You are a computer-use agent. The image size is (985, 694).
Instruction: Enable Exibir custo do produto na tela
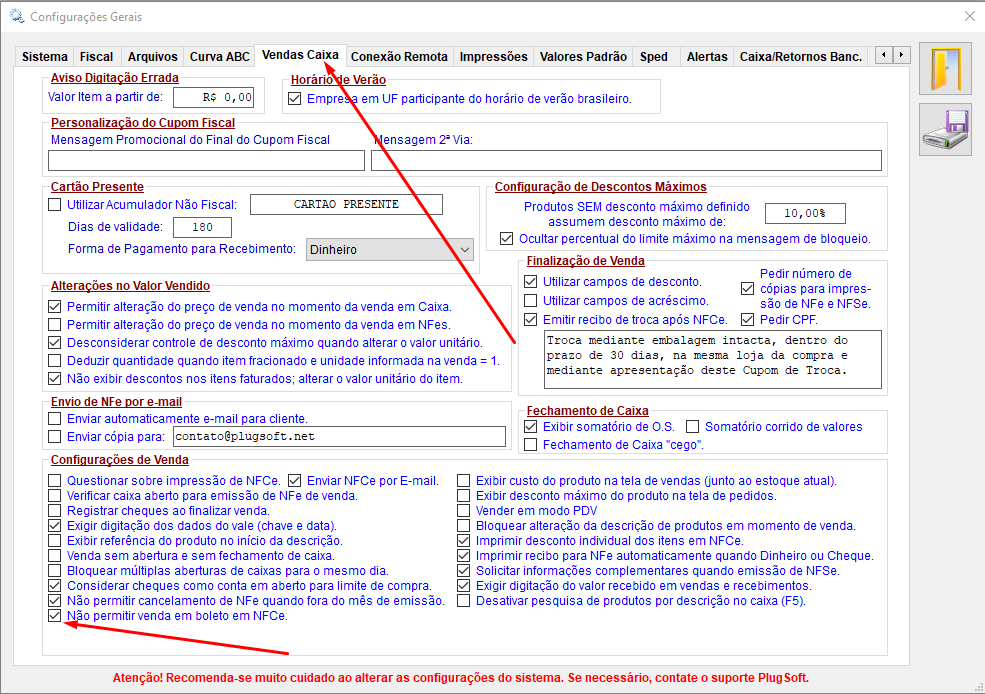pyautogui.click(x=464, y=480)
